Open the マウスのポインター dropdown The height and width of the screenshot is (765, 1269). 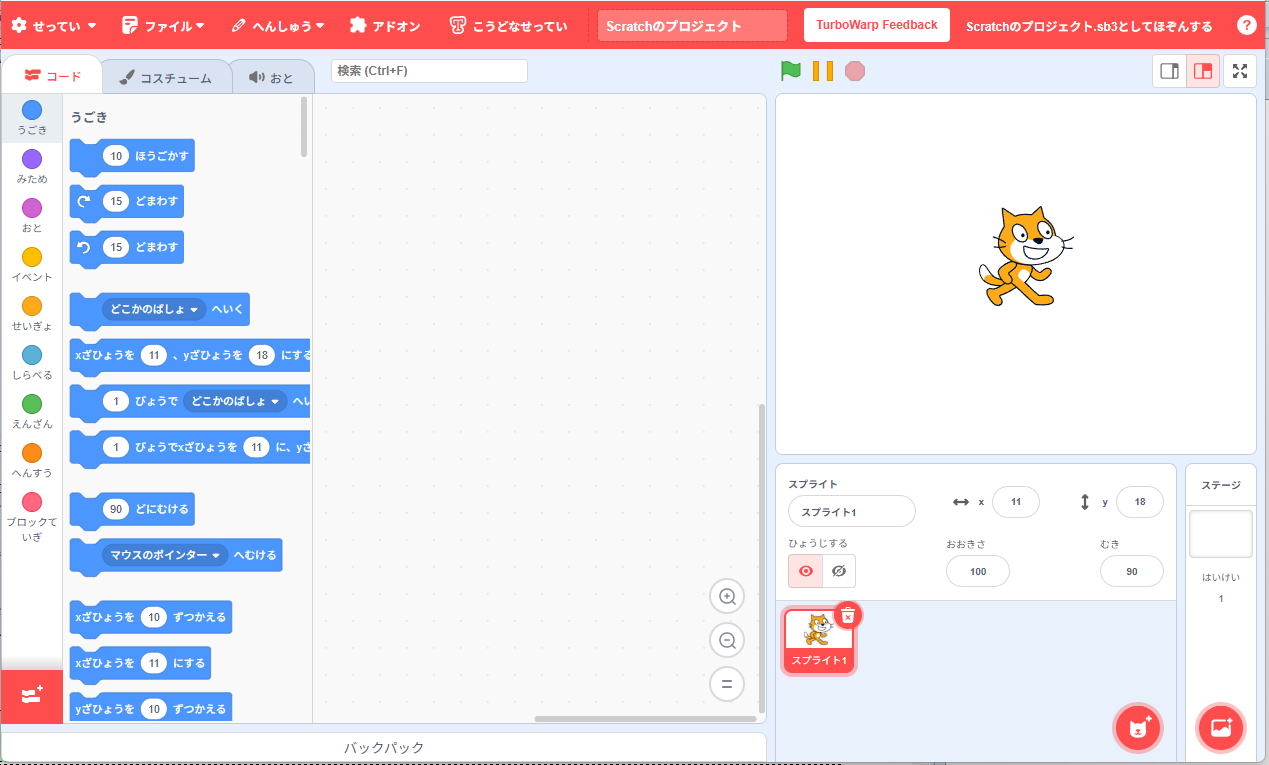point(165,555)
